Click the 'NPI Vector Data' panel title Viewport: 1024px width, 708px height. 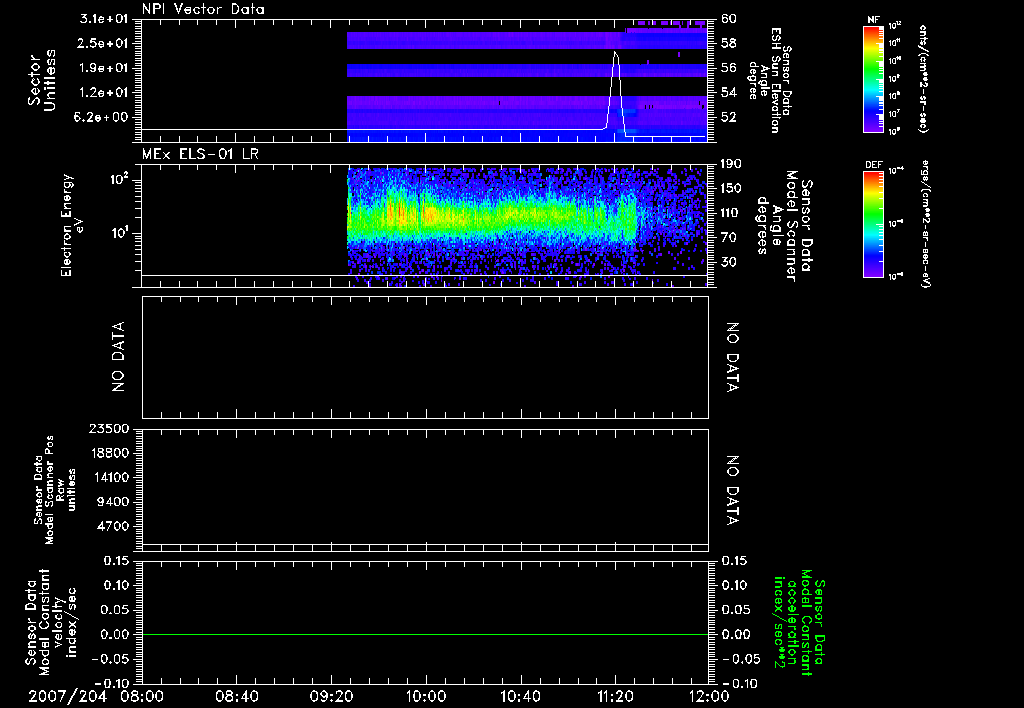(x=203, y=9)
